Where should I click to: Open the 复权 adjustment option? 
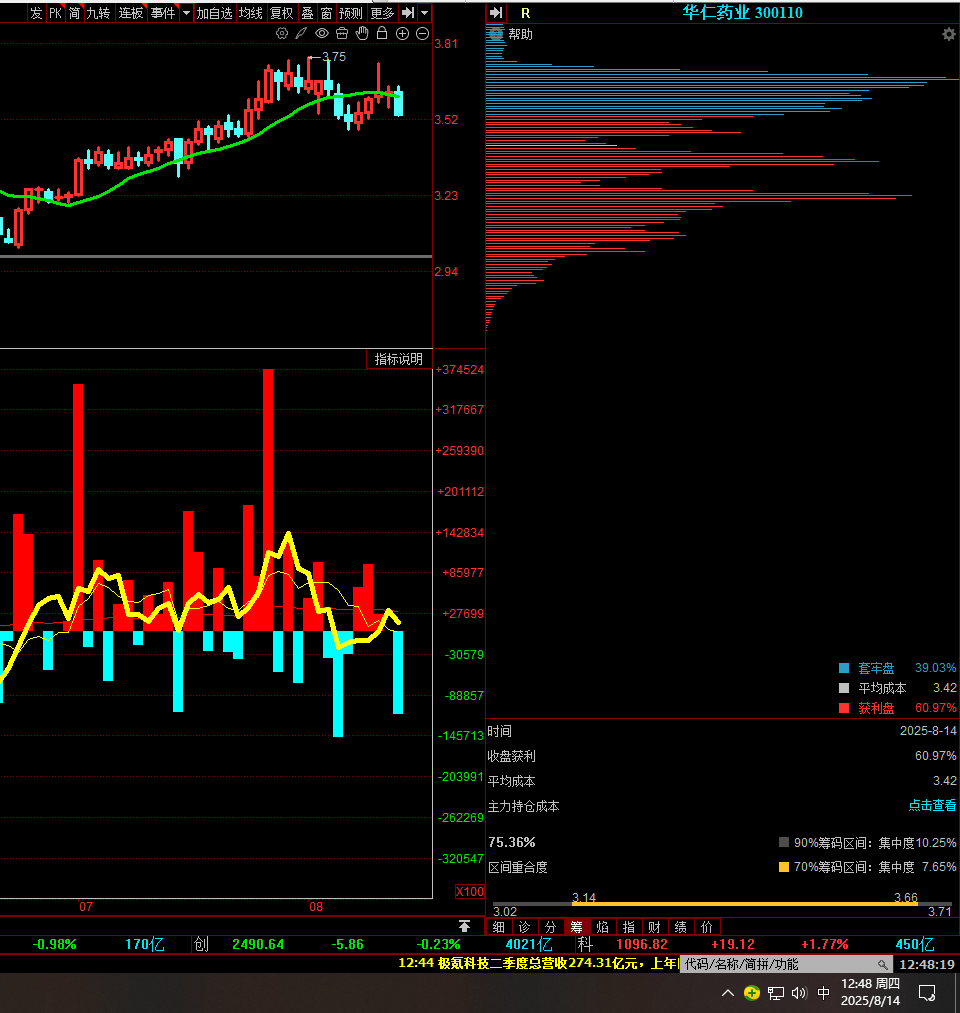click(282, 13)
